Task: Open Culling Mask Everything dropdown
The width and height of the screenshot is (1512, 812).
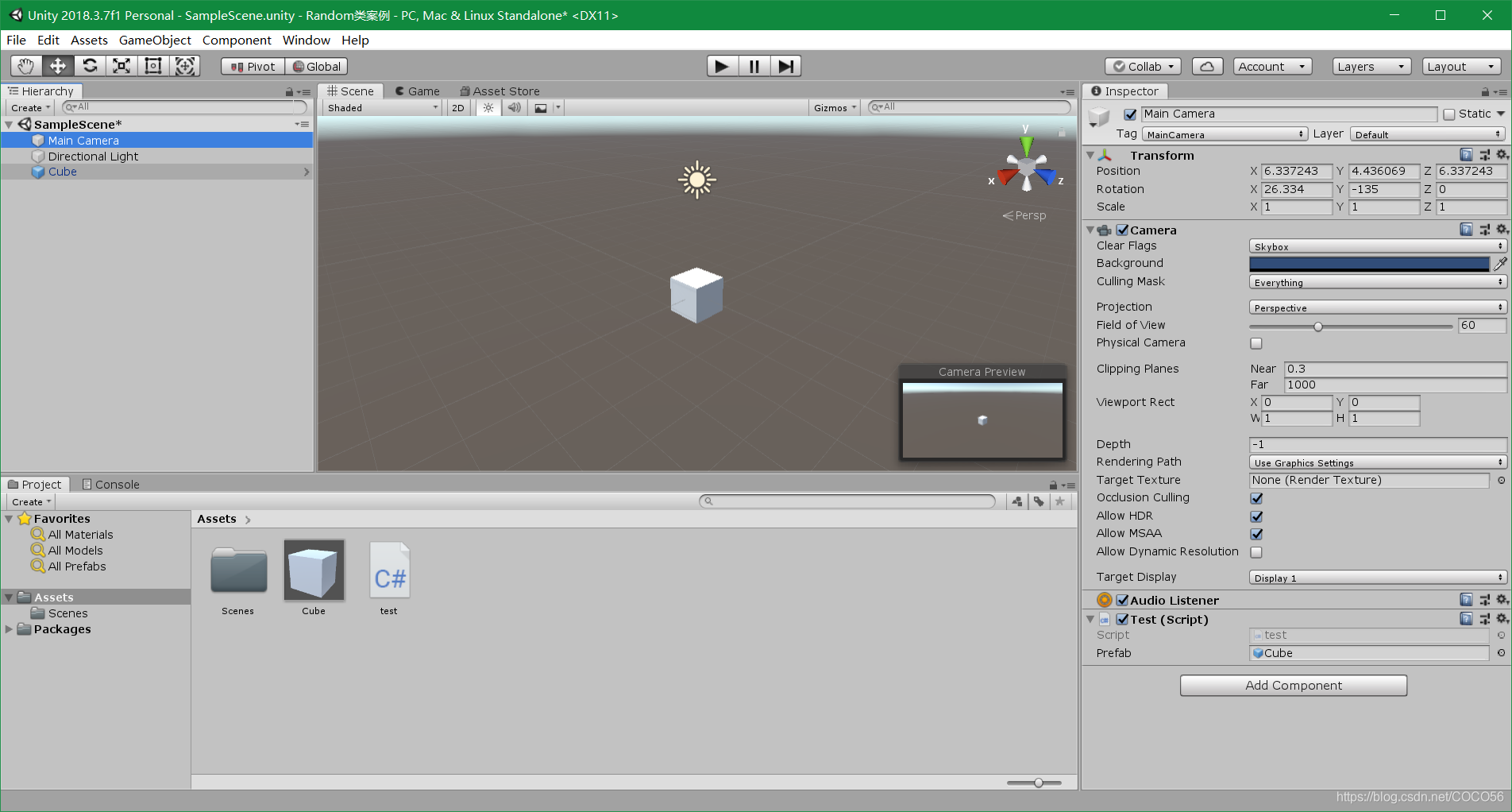Action: tap(1378, 282)
